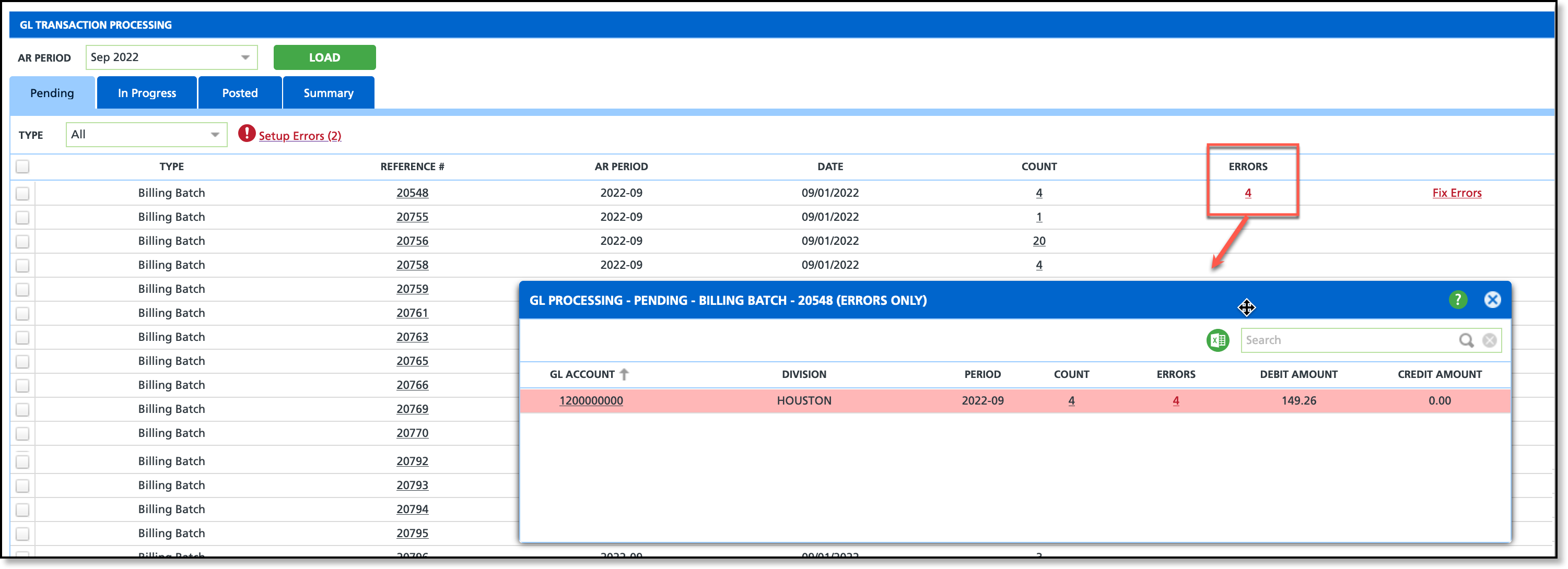Open help for GL Processing dialog
The width and height of the screenshot is (1568, 569).
pos(1457,300)
